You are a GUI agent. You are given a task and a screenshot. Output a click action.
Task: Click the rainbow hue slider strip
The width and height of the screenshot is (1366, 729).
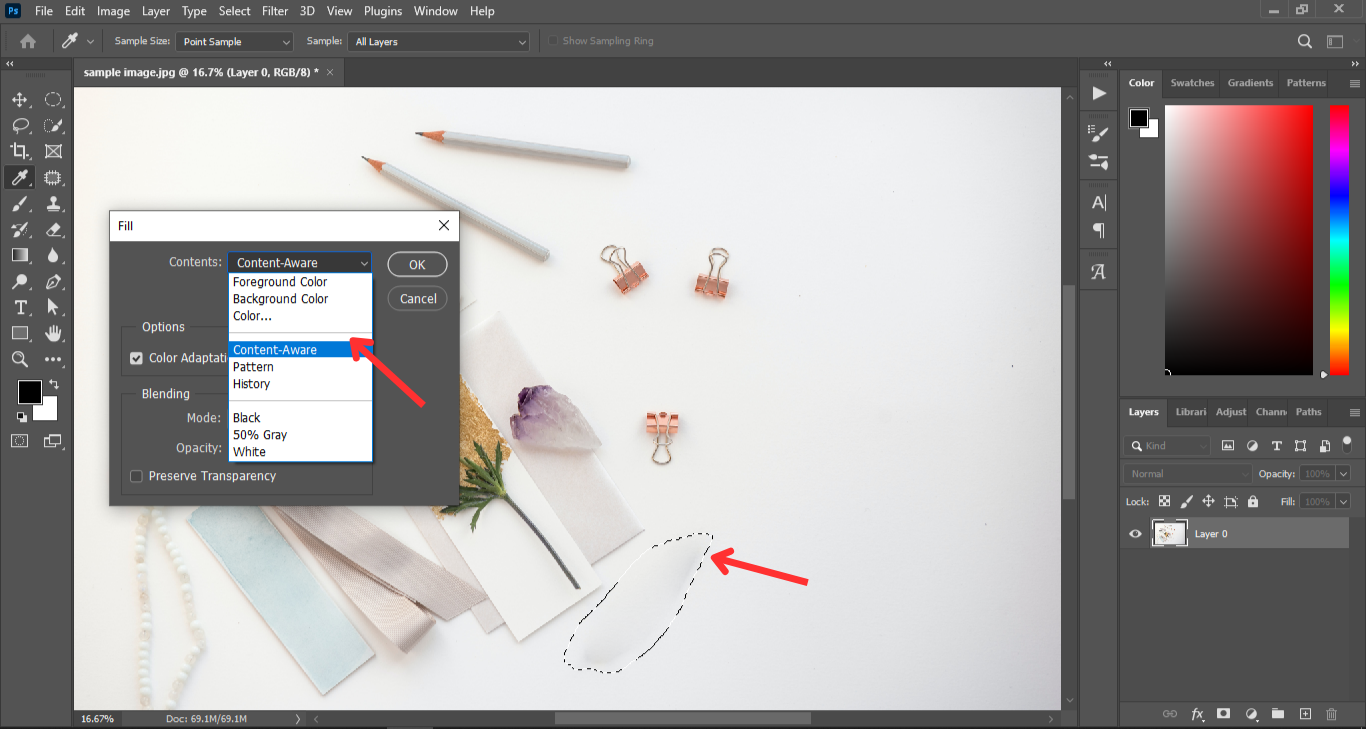1339,240
